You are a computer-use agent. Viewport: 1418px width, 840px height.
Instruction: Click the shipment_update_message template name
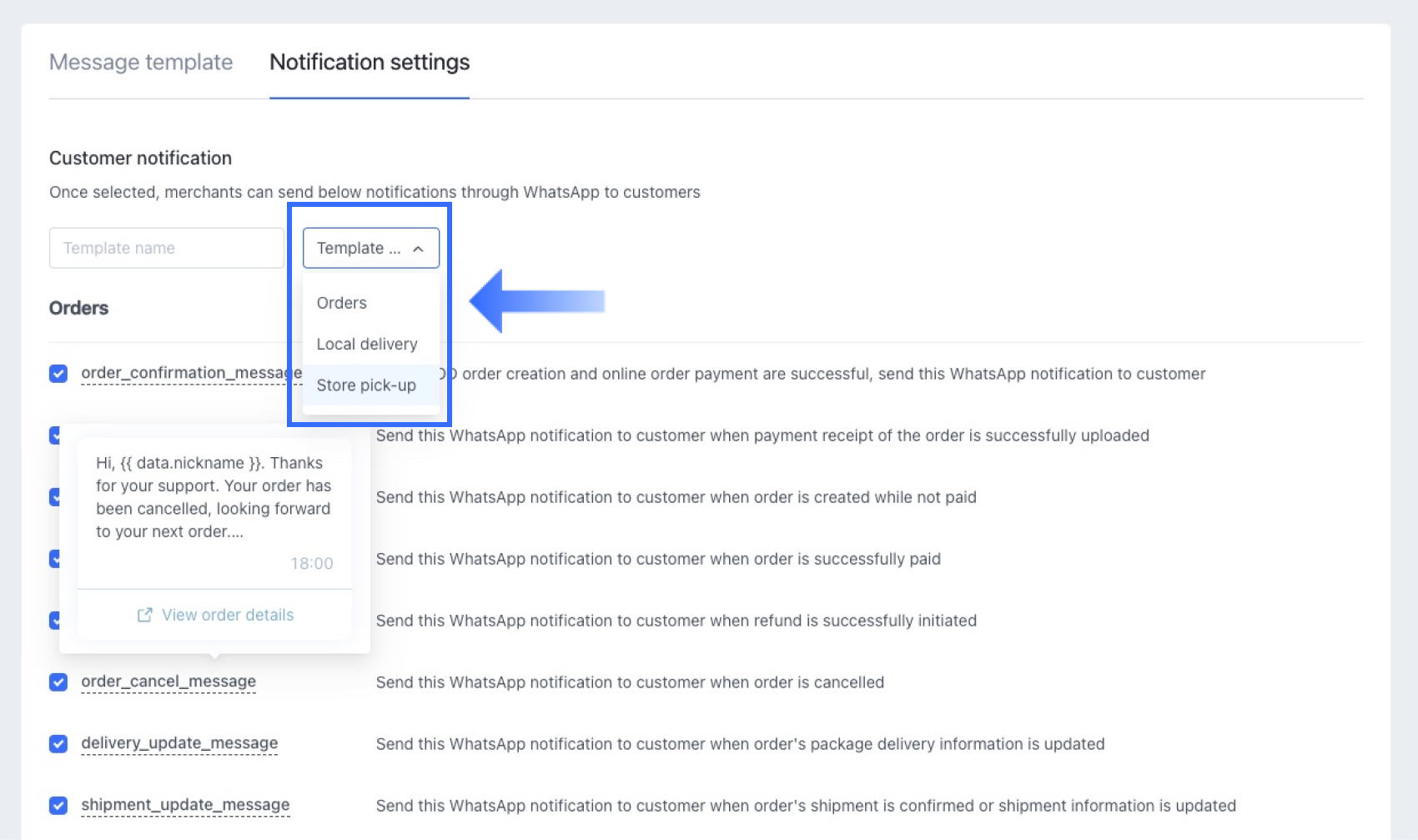[185, 805]
